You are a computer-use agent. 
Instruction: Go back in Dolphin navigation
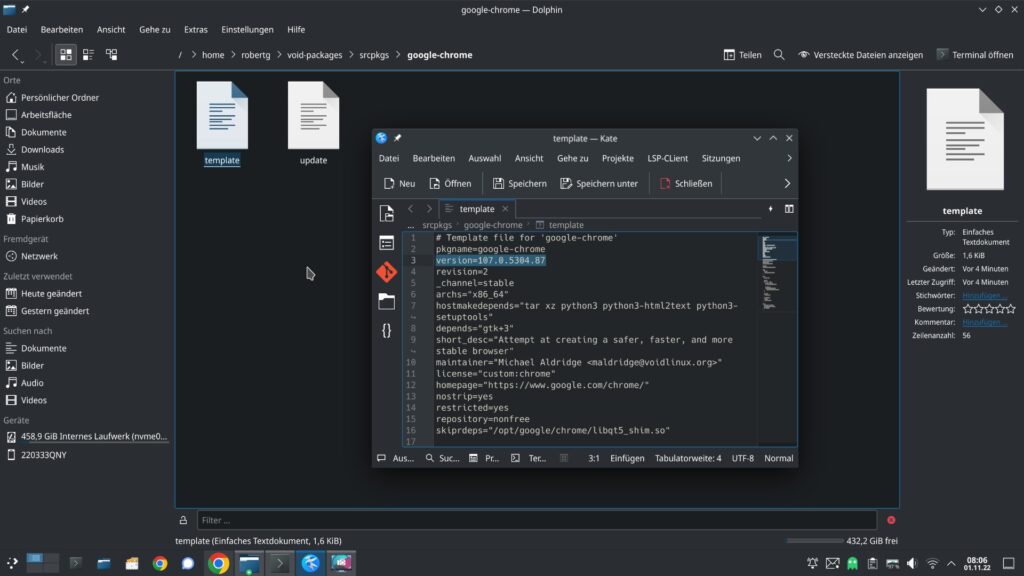coord(16,55)
